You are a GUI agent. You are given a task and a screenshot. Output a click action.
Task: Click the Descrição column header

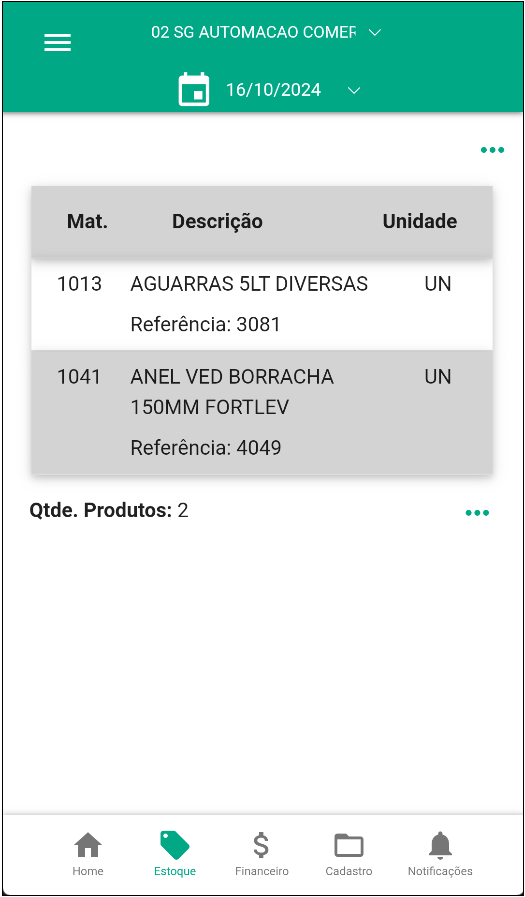tap(217, 221)
